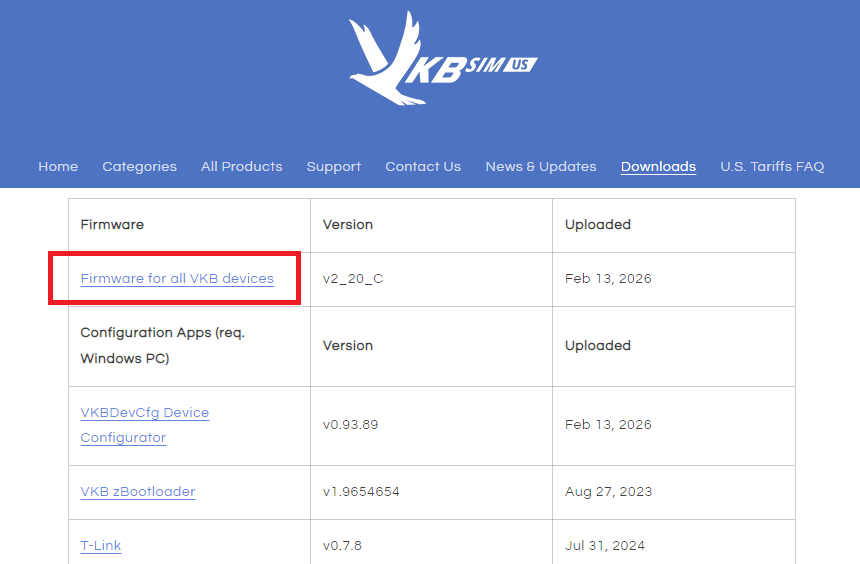Click the Aug 27, 2023 upload date
Image resolution: width=860 pixels, height=564 pixels.
(x=608, y=492)
